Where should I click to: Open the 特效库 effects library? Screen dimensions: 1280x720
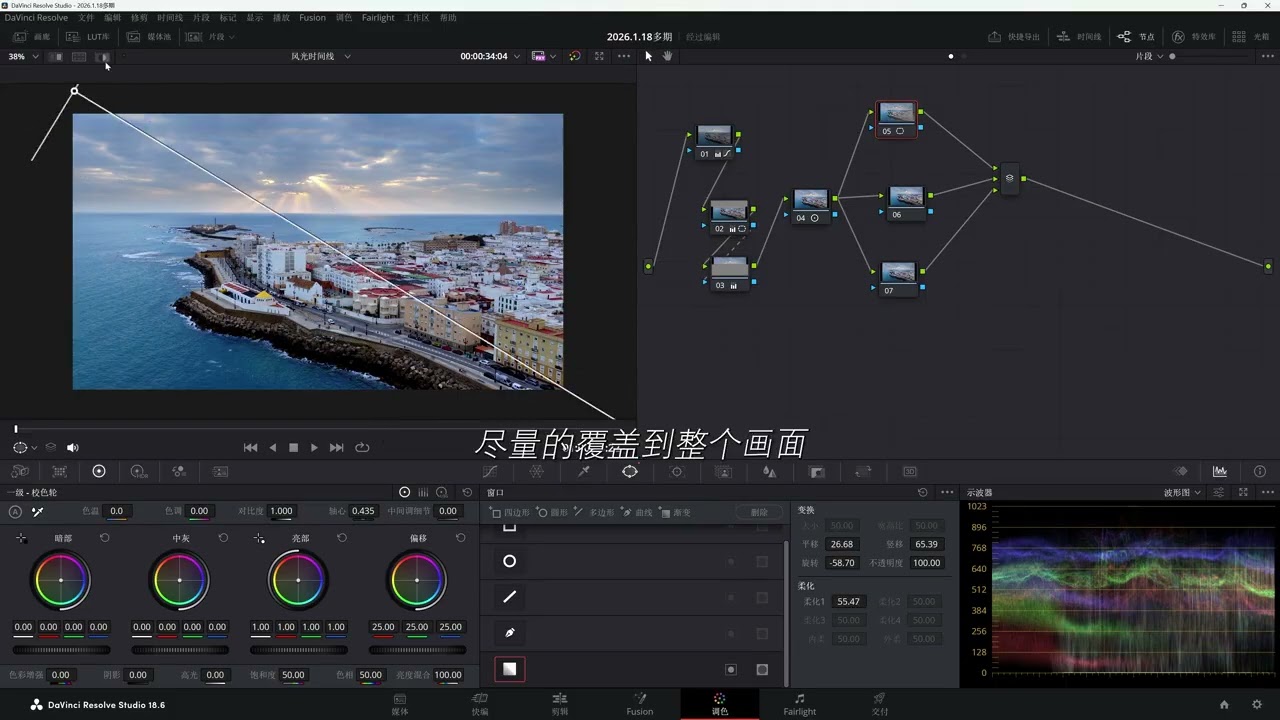pyautogui.click(x=1194, y=37)
